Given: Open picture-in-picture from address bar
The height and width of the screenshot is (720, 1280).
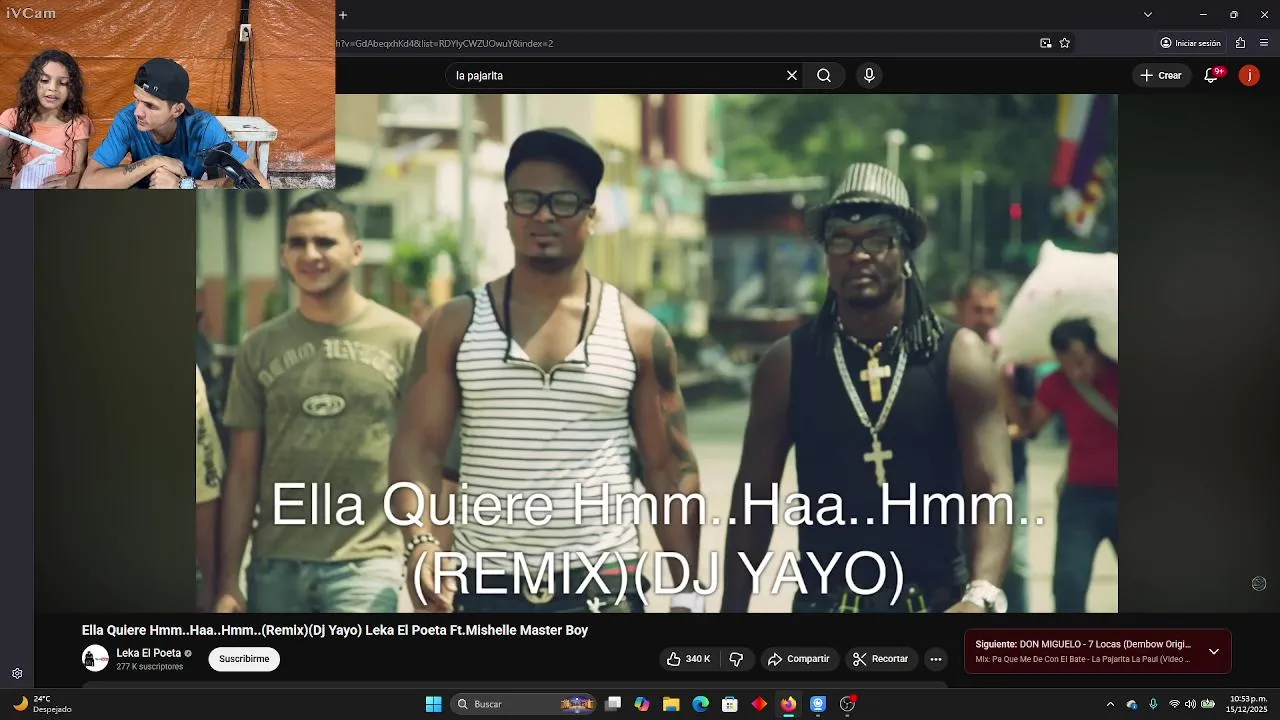Looking at the screenshot, I should coord(1045,43).
